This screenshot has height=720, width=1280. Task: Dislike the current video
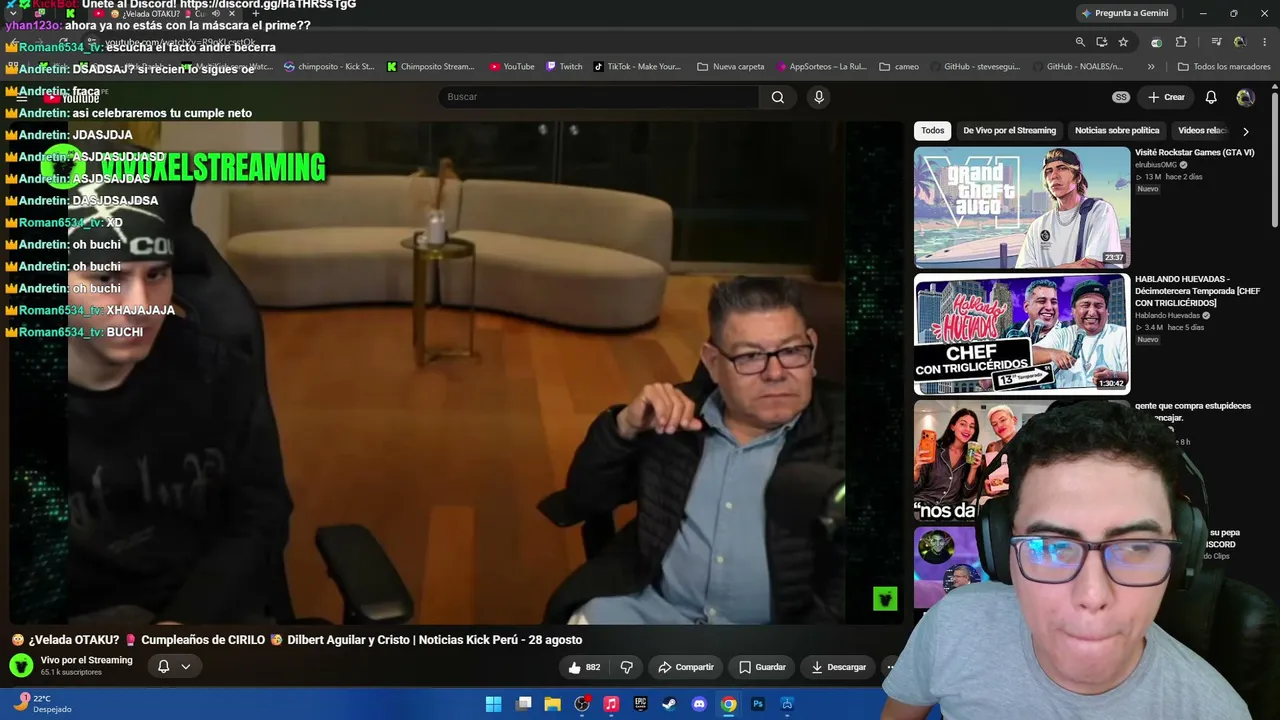point(627,667)
